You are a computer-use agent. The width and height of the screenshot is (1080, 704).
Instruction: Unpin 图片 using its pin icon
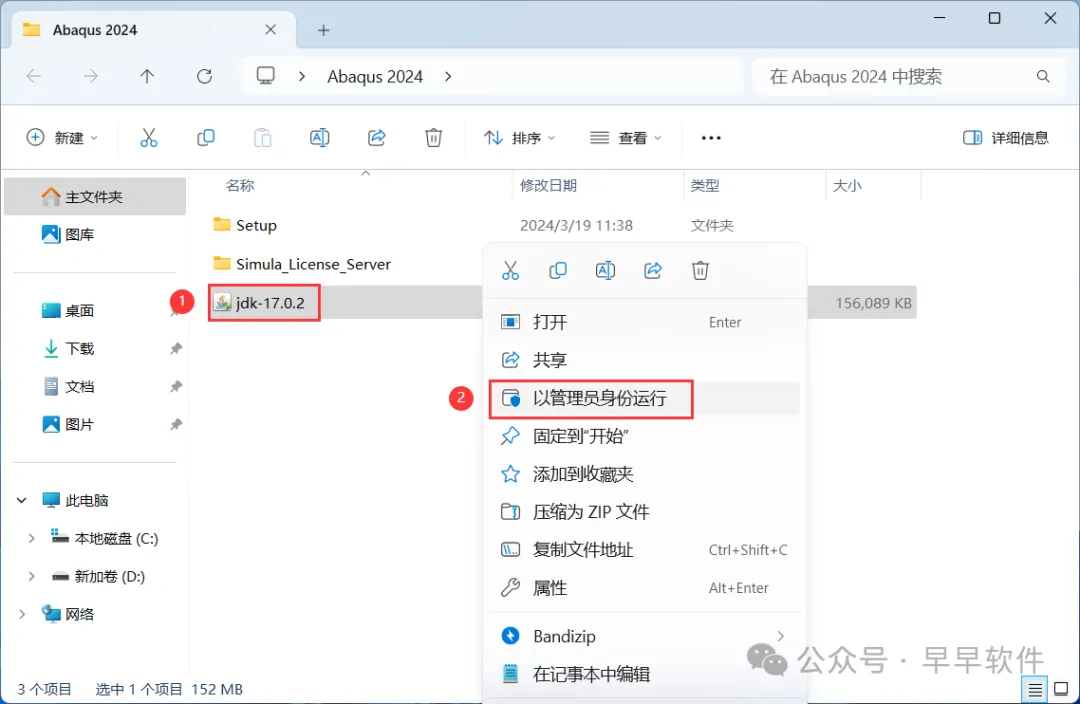pos(176,424)
